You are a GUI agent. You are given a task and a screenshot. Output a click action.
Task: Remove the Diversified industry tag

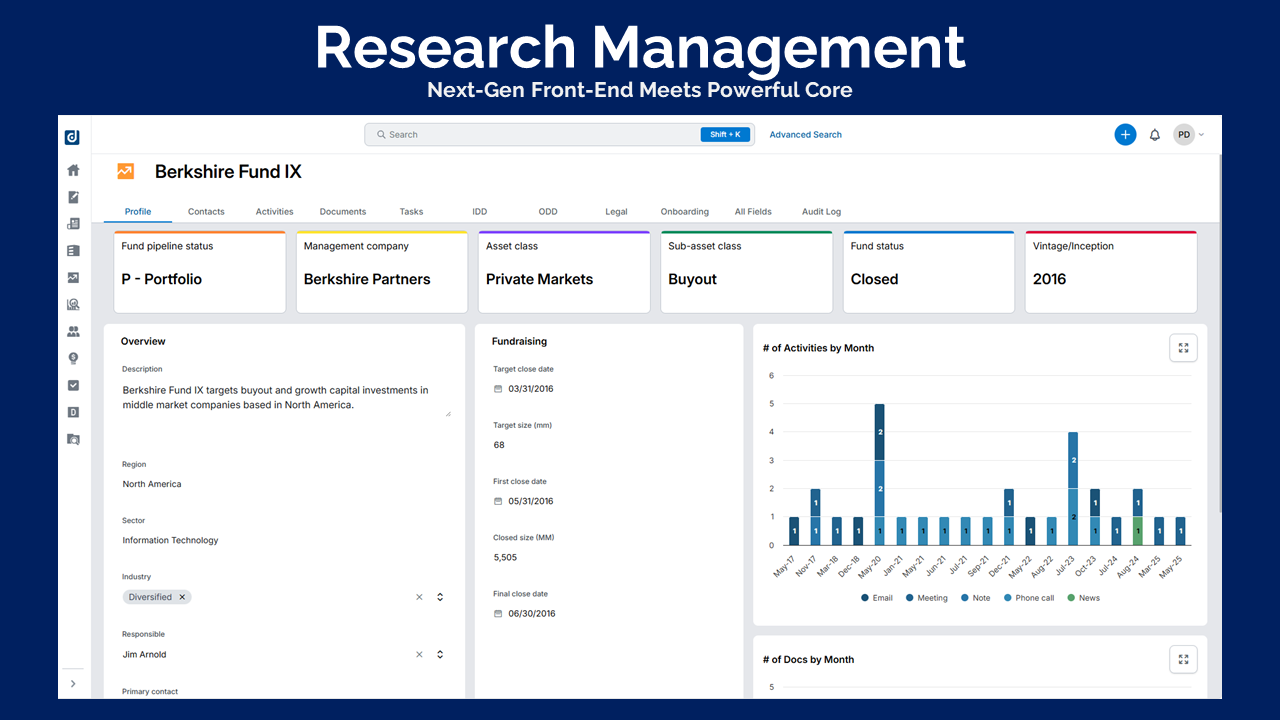click(182, 597)
